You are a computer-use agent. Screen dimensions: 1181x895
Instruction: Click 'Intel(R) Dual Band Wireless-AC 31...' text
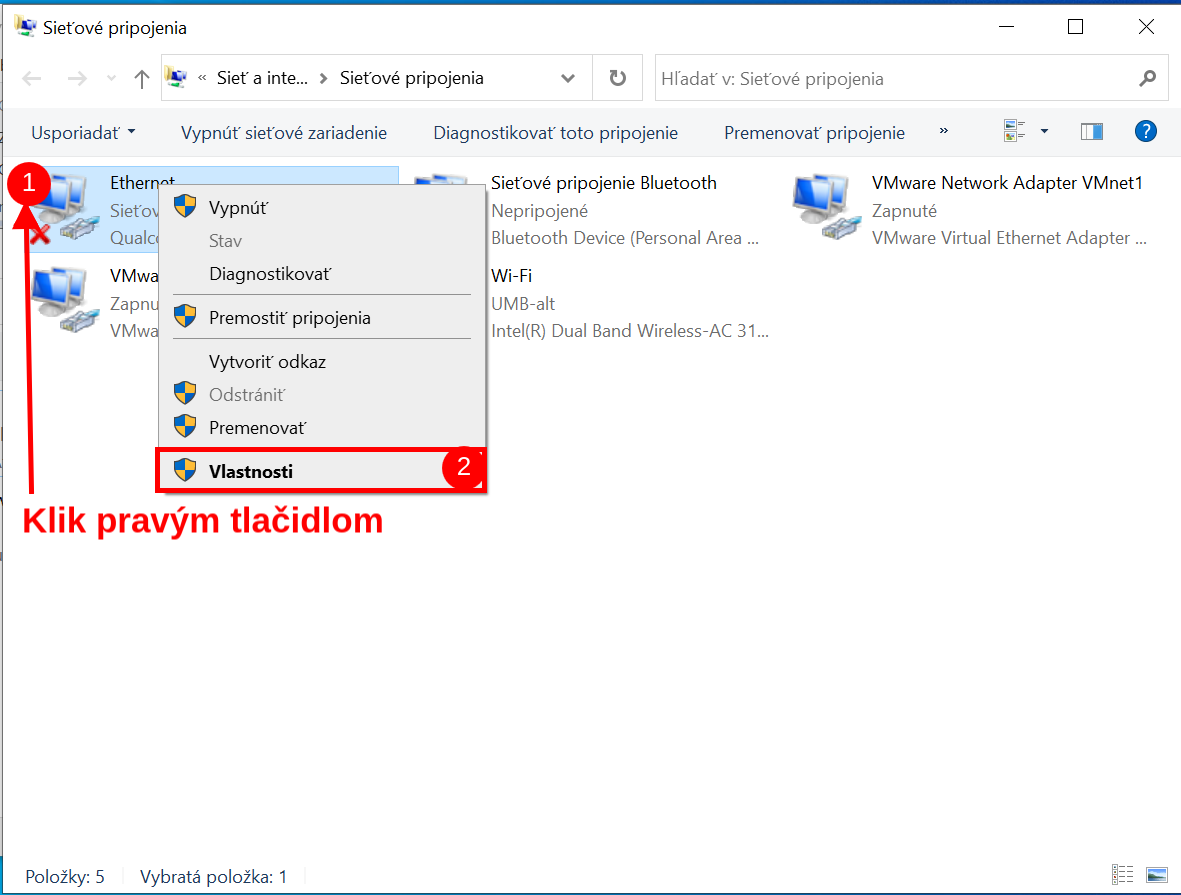630,331
